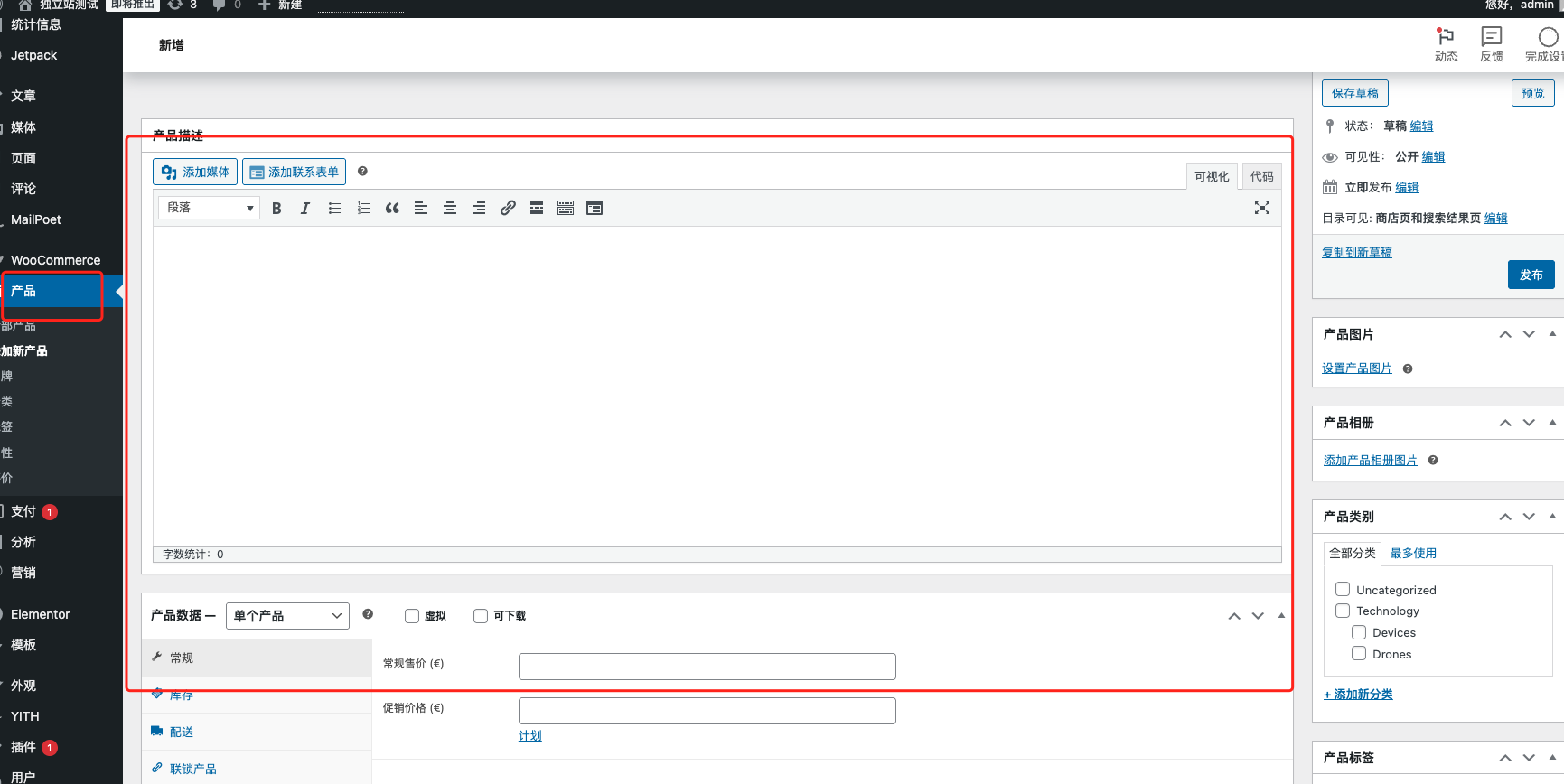1564x784 pixels.
Task: Open the toolbar toggle keyboard icon
Action: coord(566,209)
